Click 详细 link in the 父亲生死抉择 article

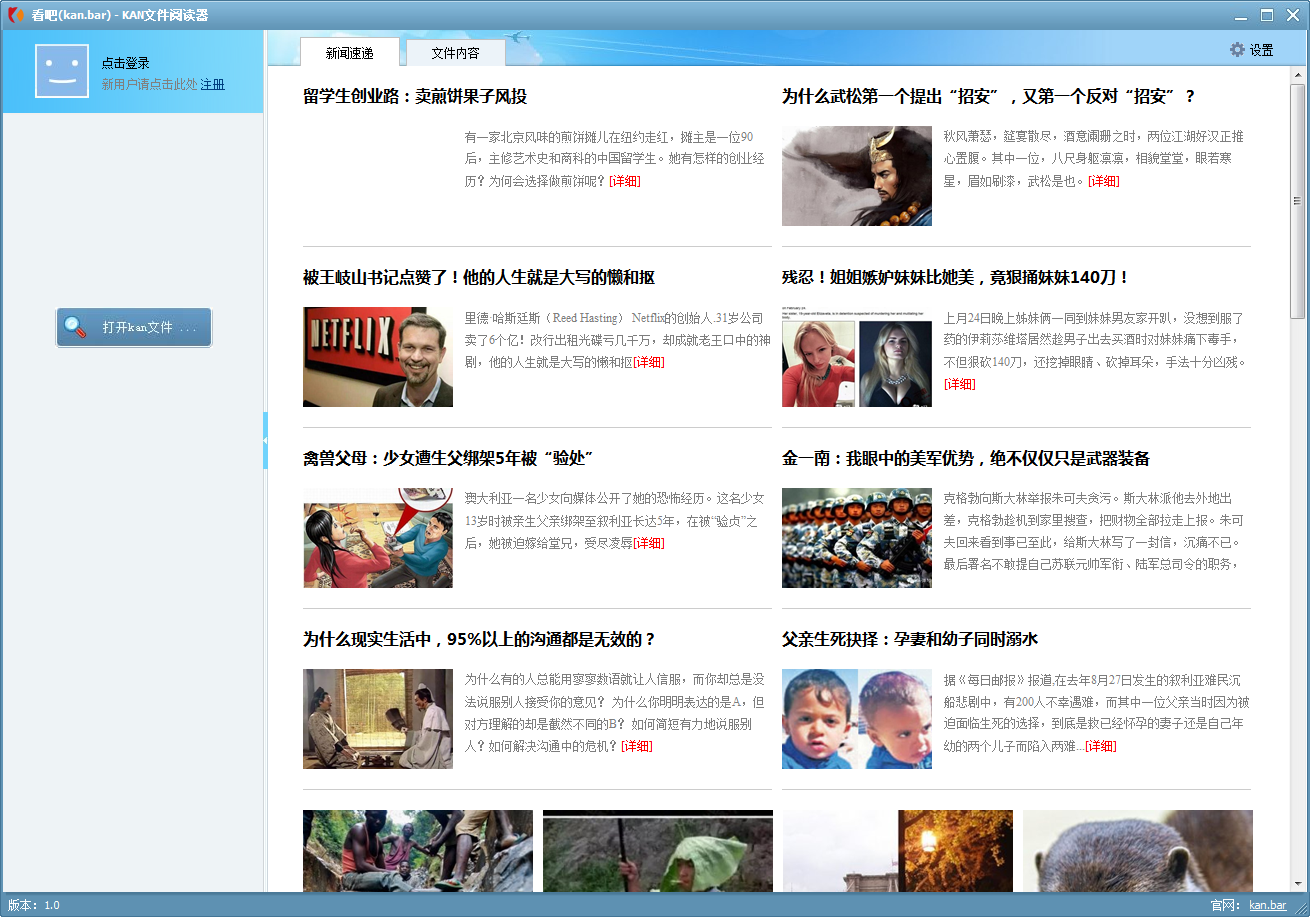pyautogui.click(x=1100, y=746)
